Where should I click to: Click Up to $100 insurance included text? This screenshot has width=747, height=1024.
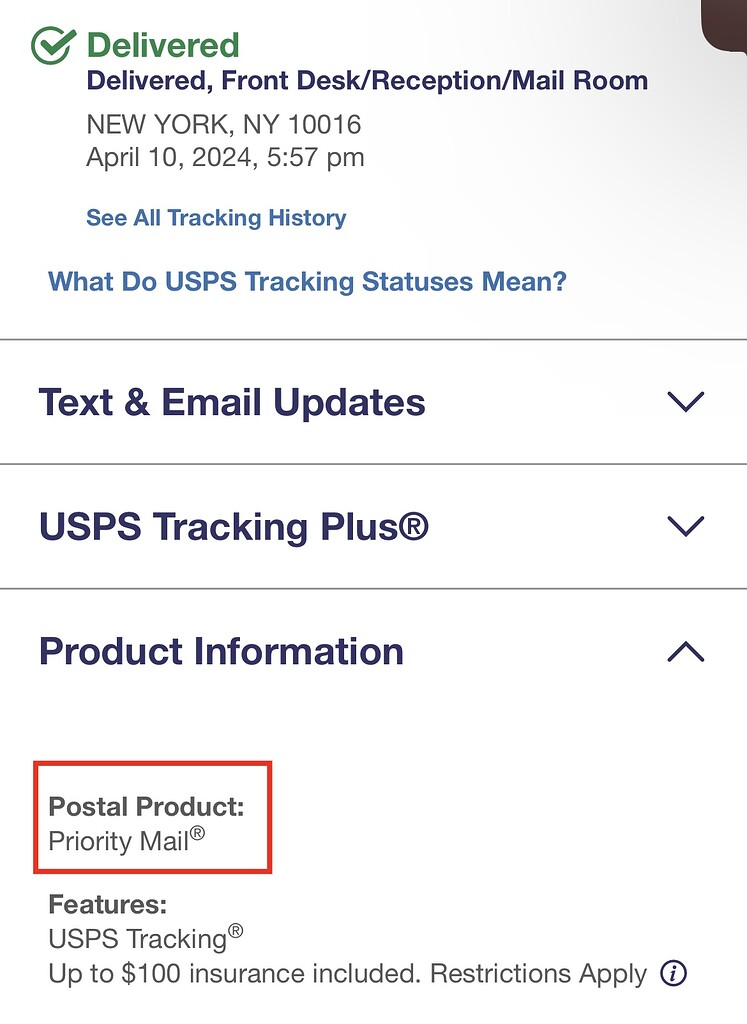pyautogui.click(x=347, y=973)
